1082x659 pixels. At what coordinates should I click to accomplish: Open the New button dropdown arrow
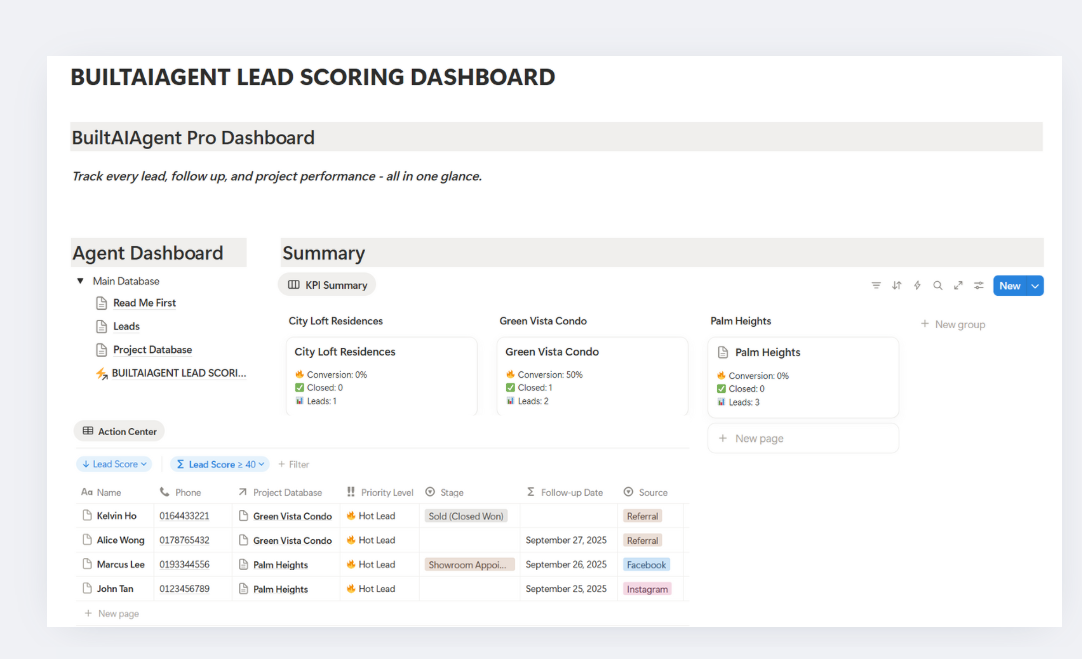[x=1034, y=285]
